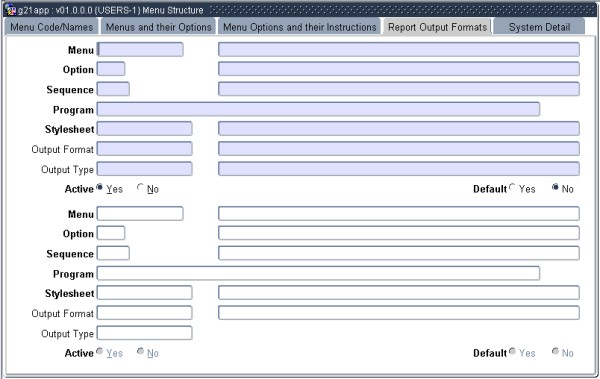This screenshot has width=600, height=379.
Task: Focus the first record Program field
Action: 318,109
